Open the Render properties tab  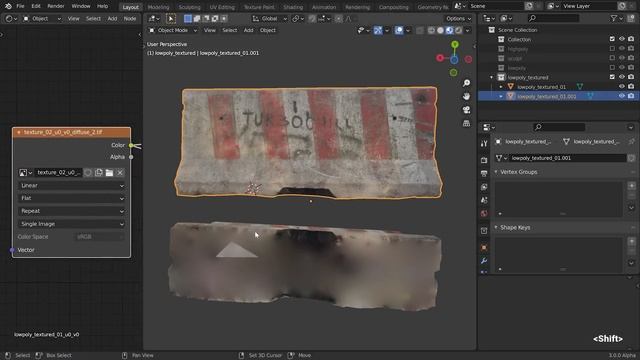pos(484,160)
